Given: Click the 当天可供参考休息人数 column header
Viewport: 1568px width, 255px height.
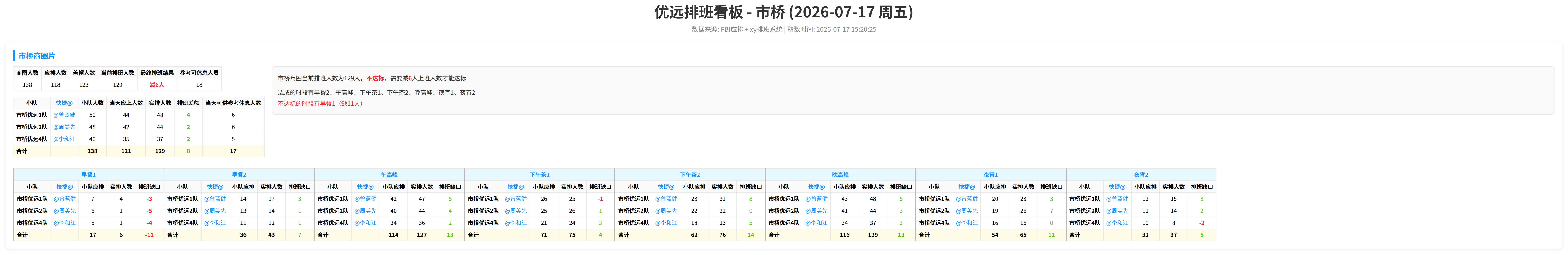Looking at the screenshot, I should click(x=233, y=103).
